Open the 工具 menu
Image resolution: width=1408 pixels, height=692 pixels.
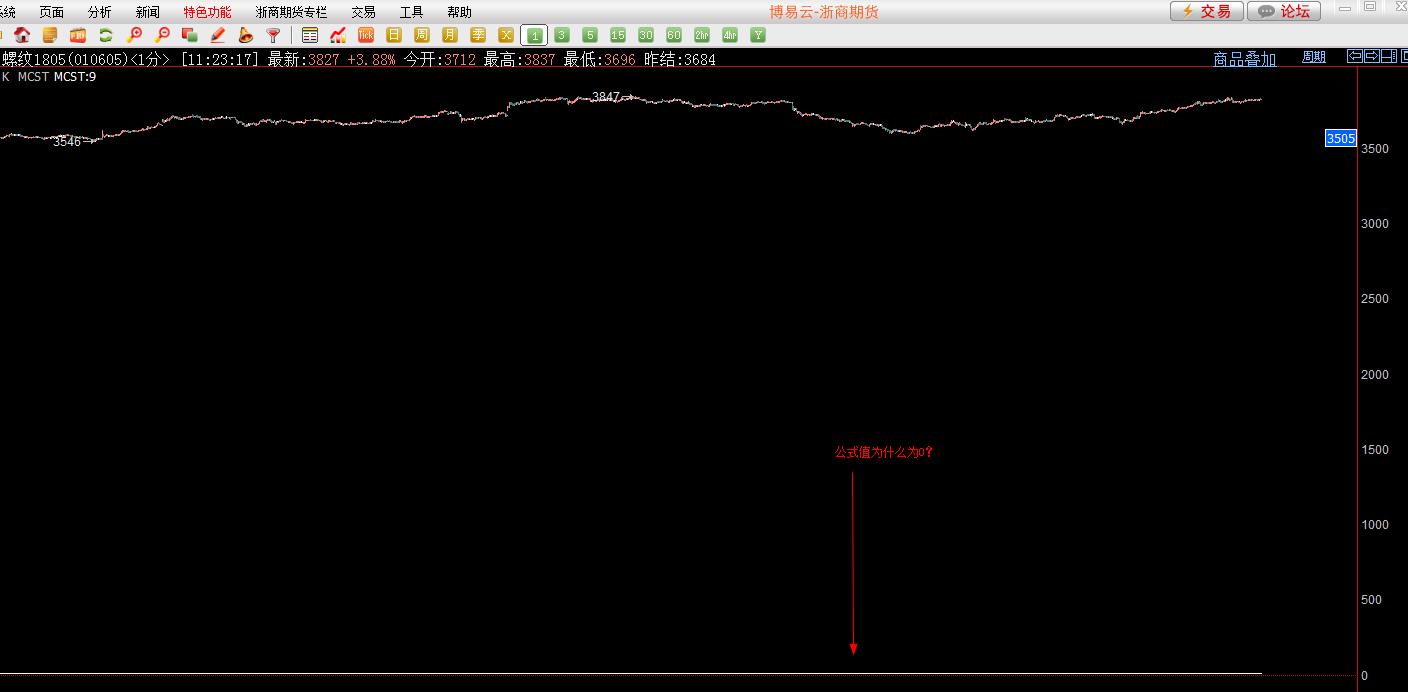point(411,12)
